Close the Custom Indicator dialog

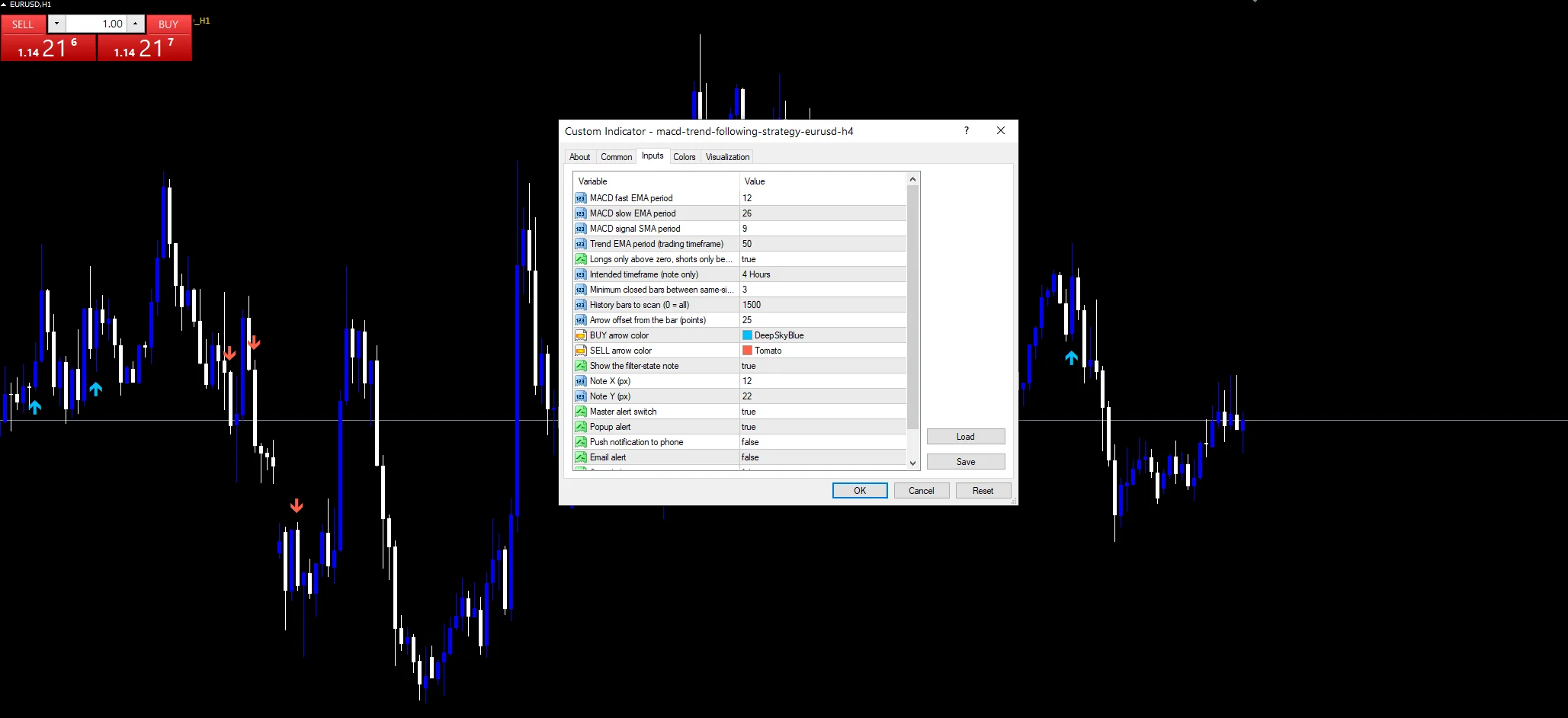[1001, 131]
